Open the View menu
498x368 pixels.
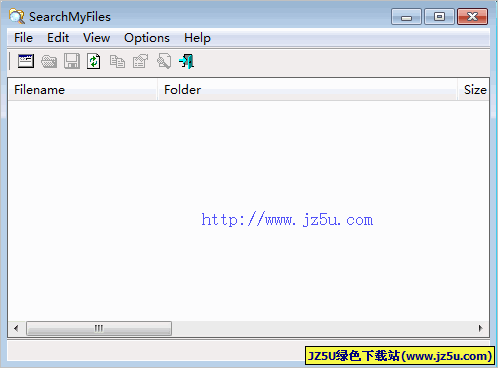click(x=96, y=38)
